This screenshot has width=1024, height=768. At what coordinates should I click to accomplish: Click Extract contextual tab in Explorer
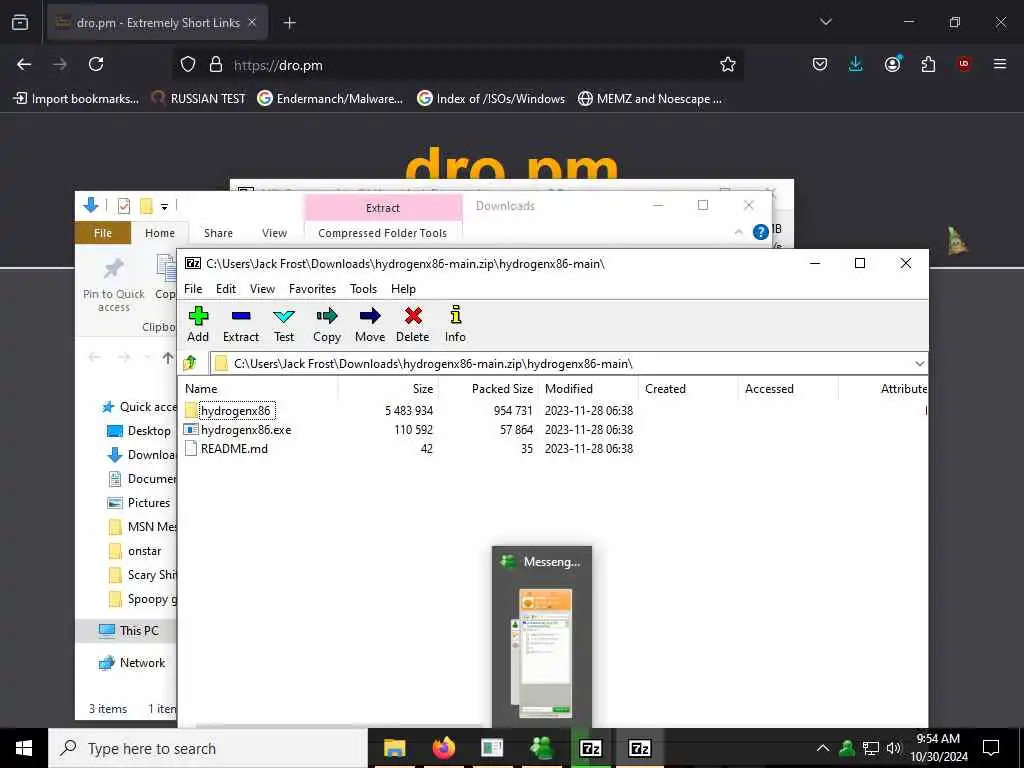[383, 208]
